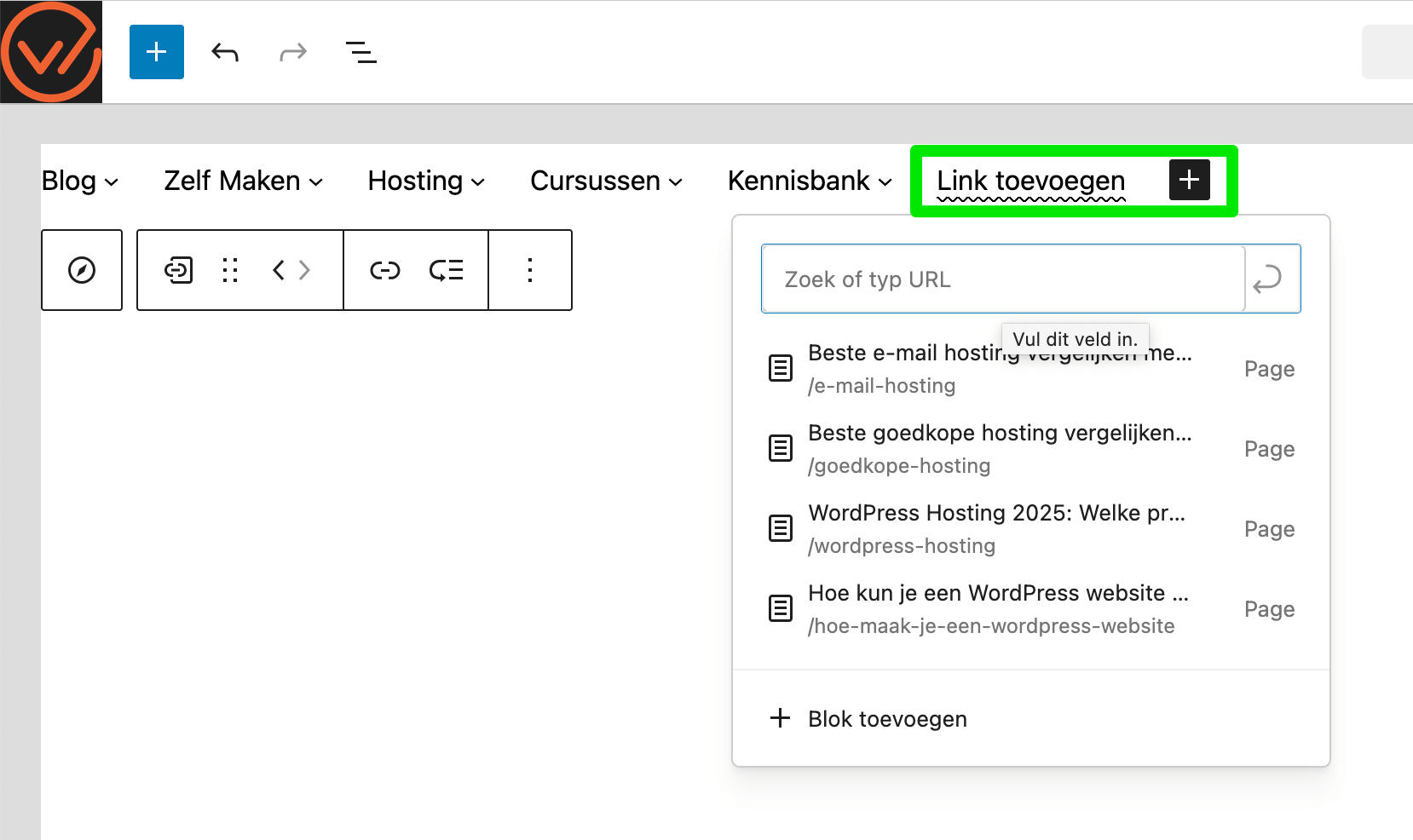
Task: Click the Navigation block compass icon
Action: (x=82, y=270)
